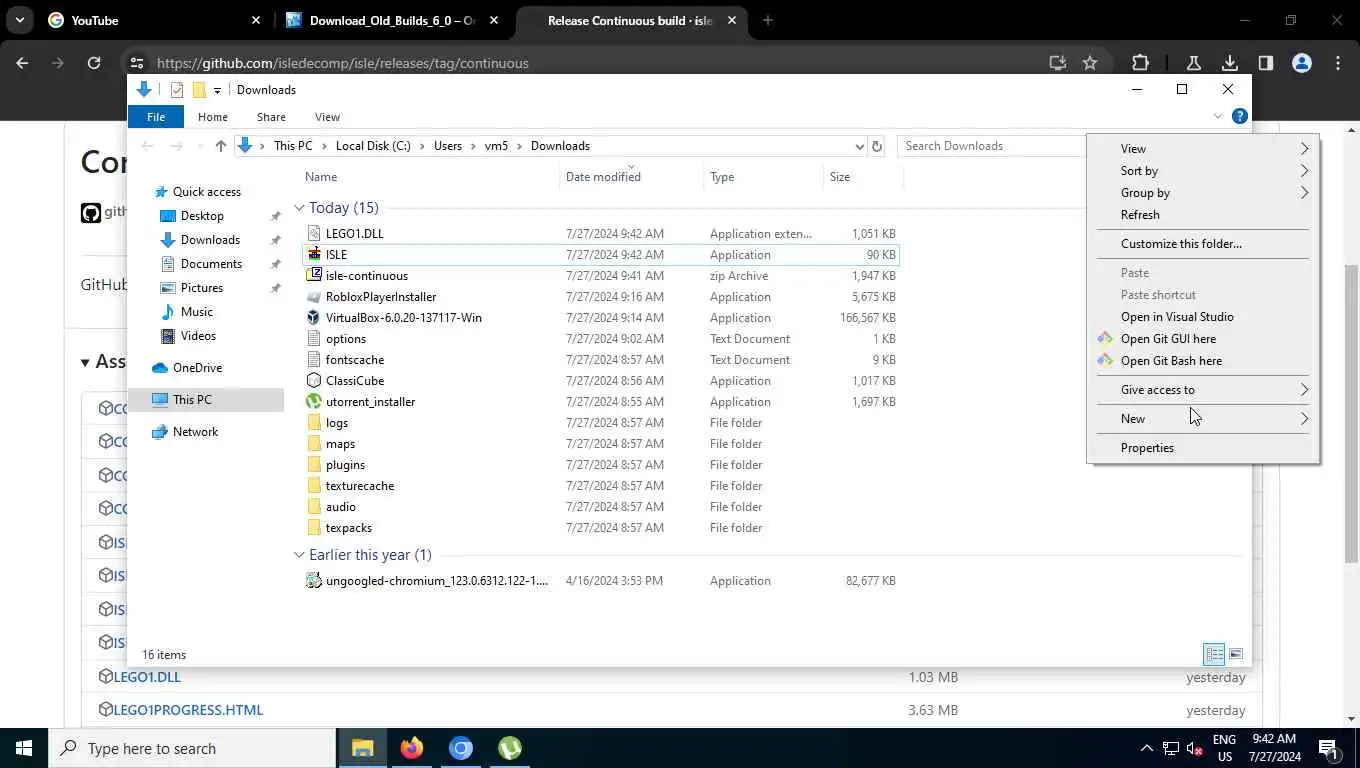The width and height of the screenshot is (1360, 768).
Task: Click the LEGO1.DLL file icon
Action: pos(314,233)
